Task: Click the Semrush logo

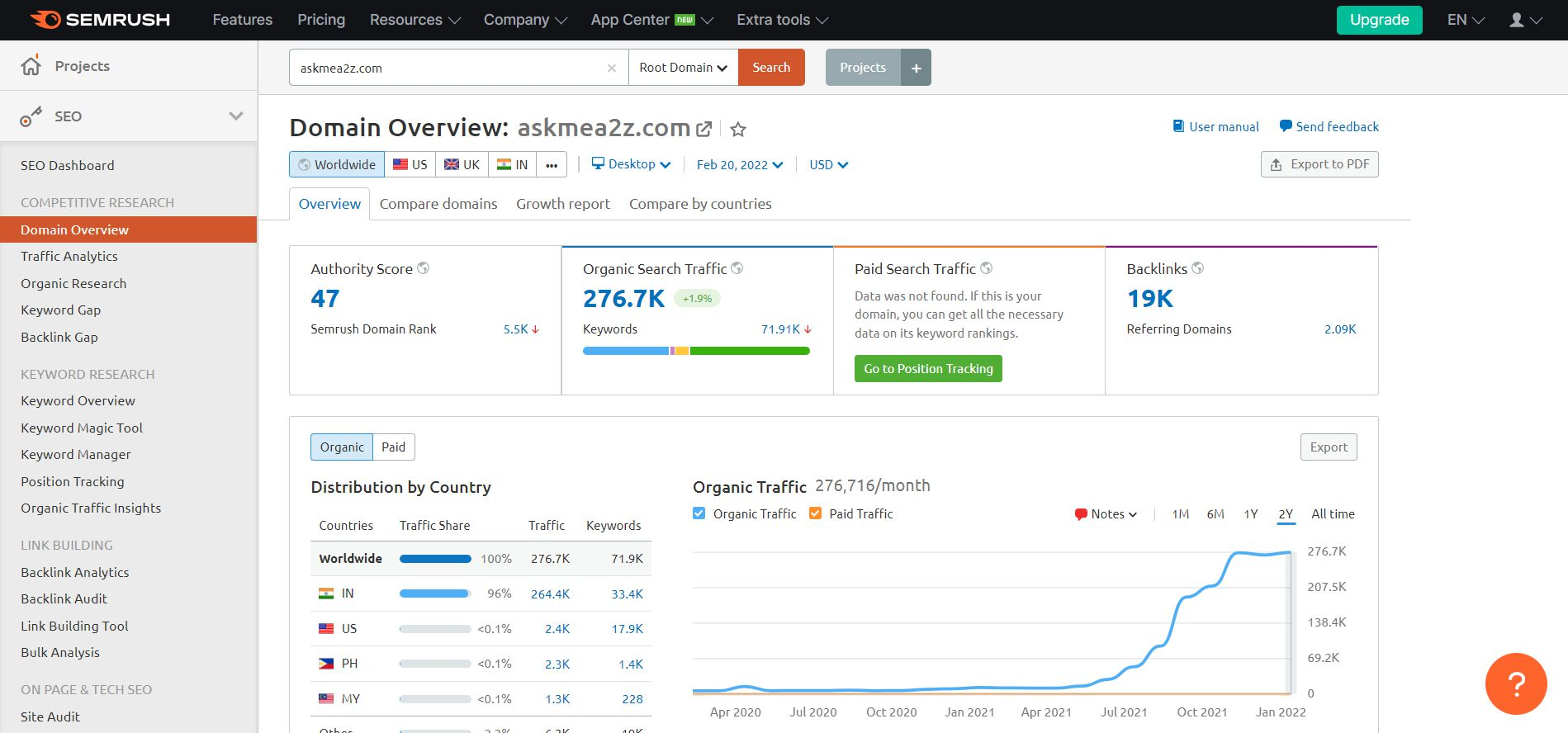Action: [x=100, y=20]
